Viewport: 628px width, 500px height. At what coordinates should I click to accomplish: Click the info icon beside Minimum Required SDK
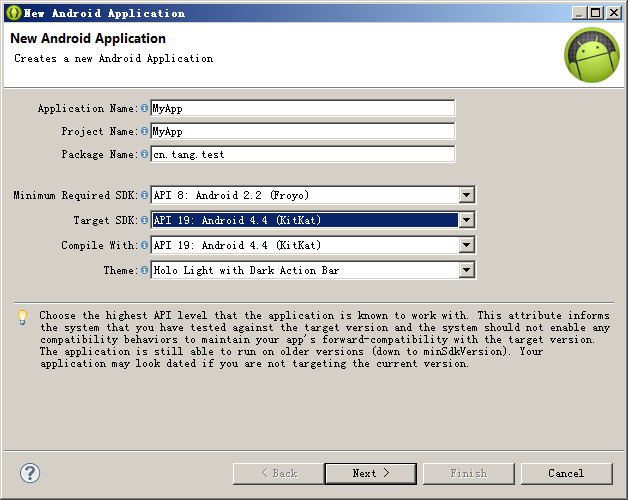(x=145, y=195)
